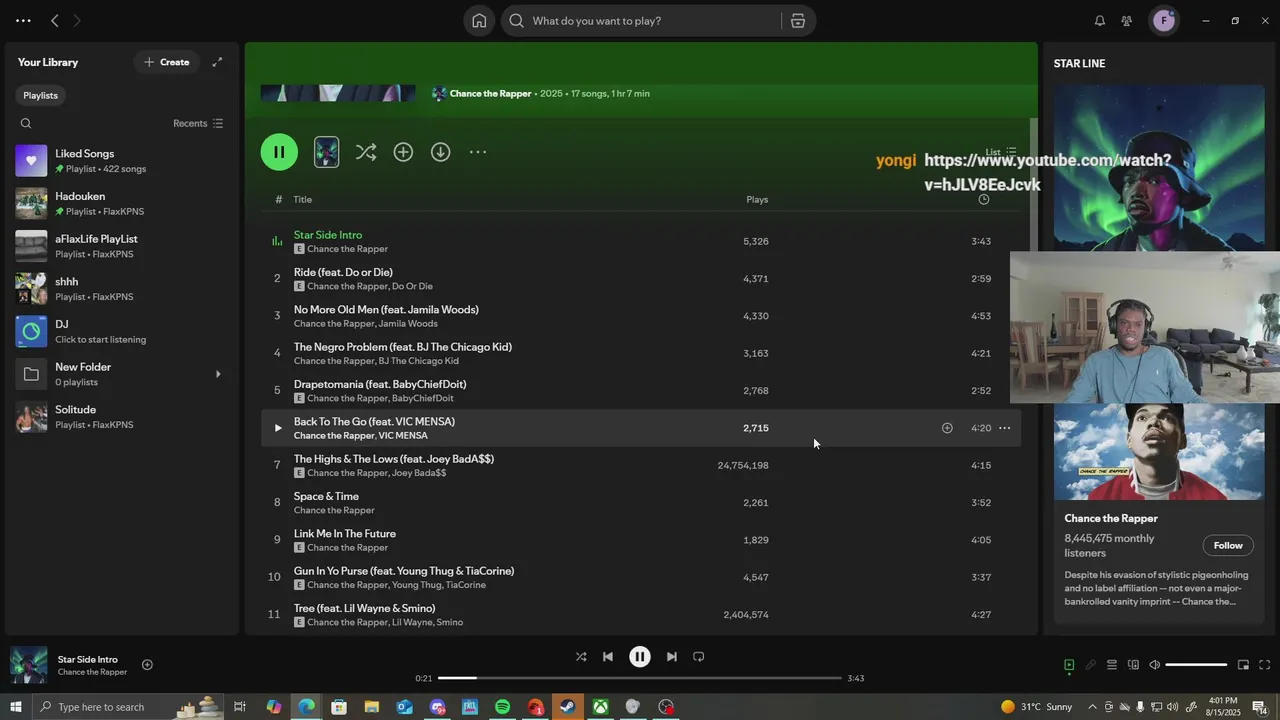Sort by the Plays column header
The width and height of the screenshot is (1280, 720).
click(x=757, y=200)
